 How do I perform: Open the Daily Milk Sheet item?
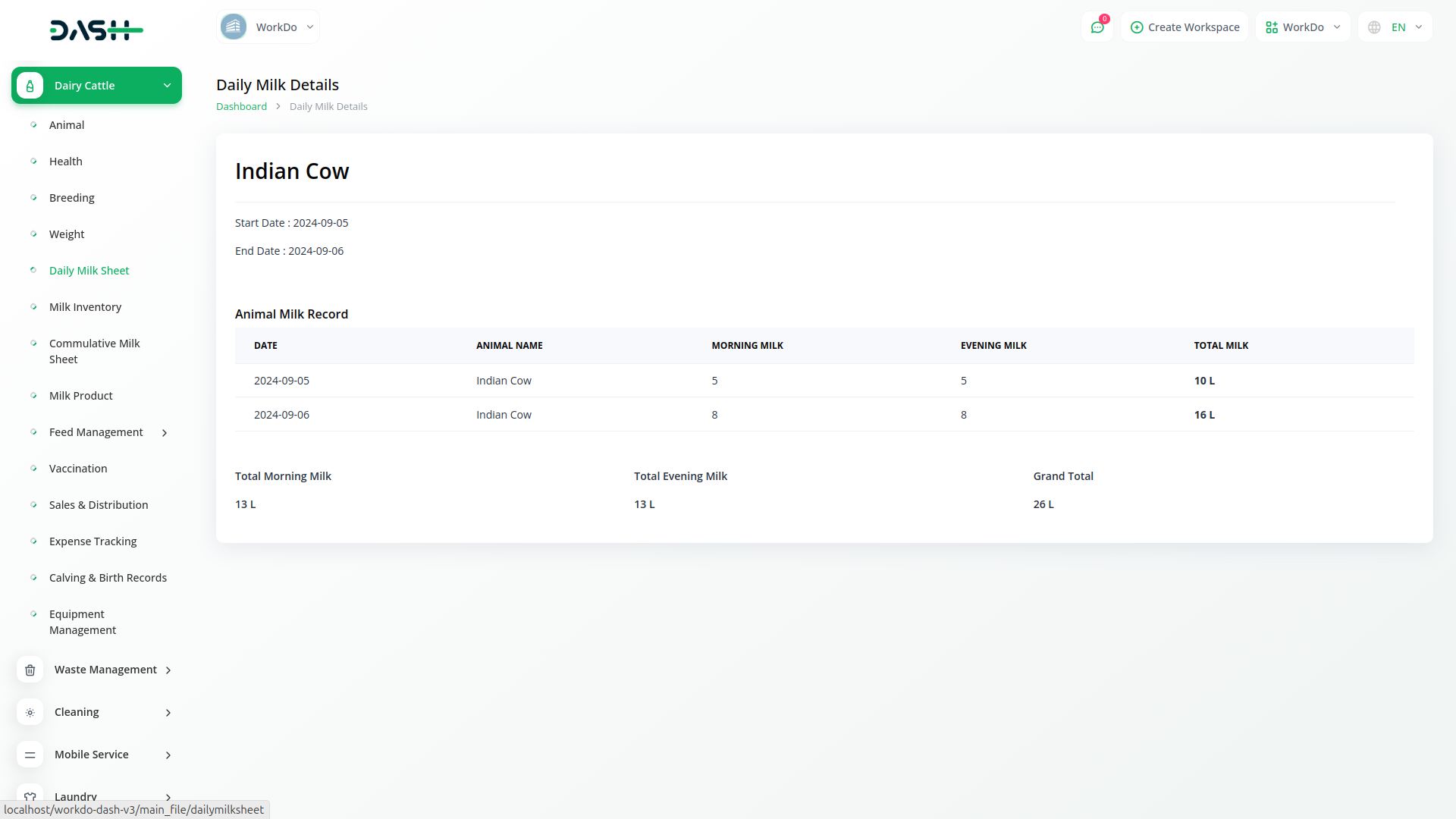point(89,271)
